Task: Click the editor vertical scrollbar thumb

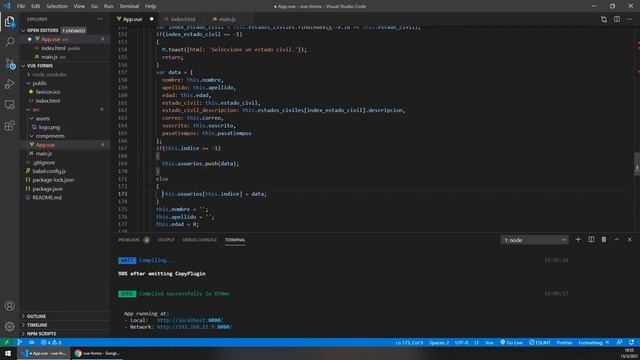Action: [637, 164]
